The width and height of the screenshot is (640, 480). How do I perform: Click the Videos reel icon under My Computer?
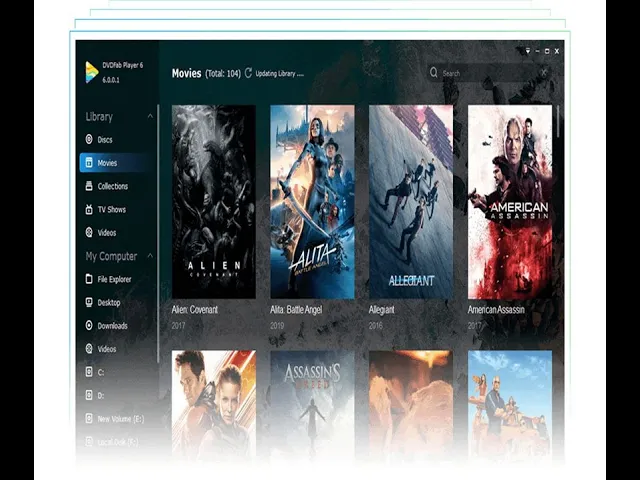click(x=89, y=349)
